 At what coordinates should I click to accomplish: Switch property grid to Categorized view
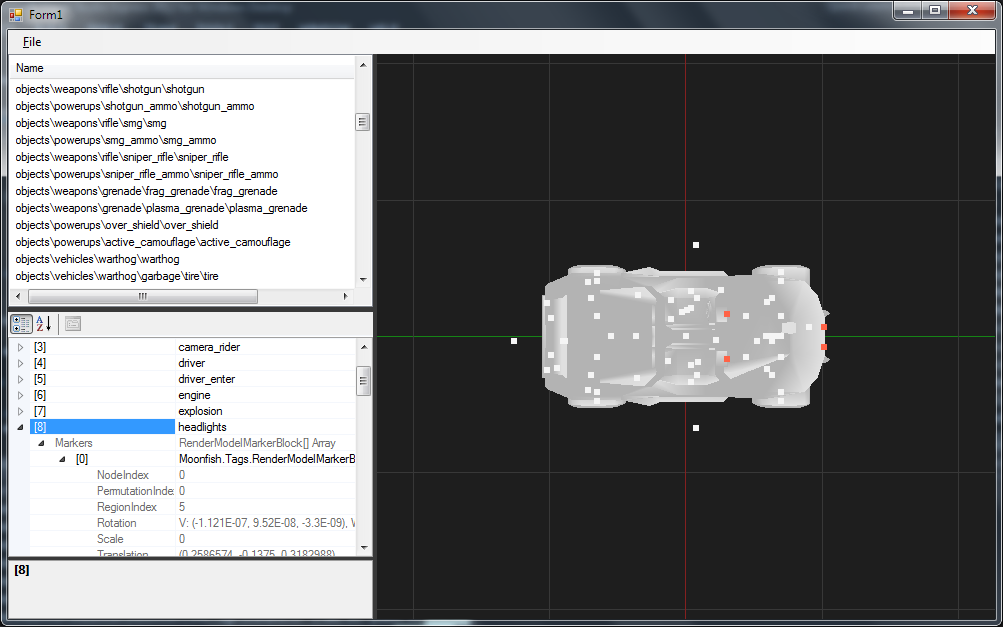click(20, 323)
